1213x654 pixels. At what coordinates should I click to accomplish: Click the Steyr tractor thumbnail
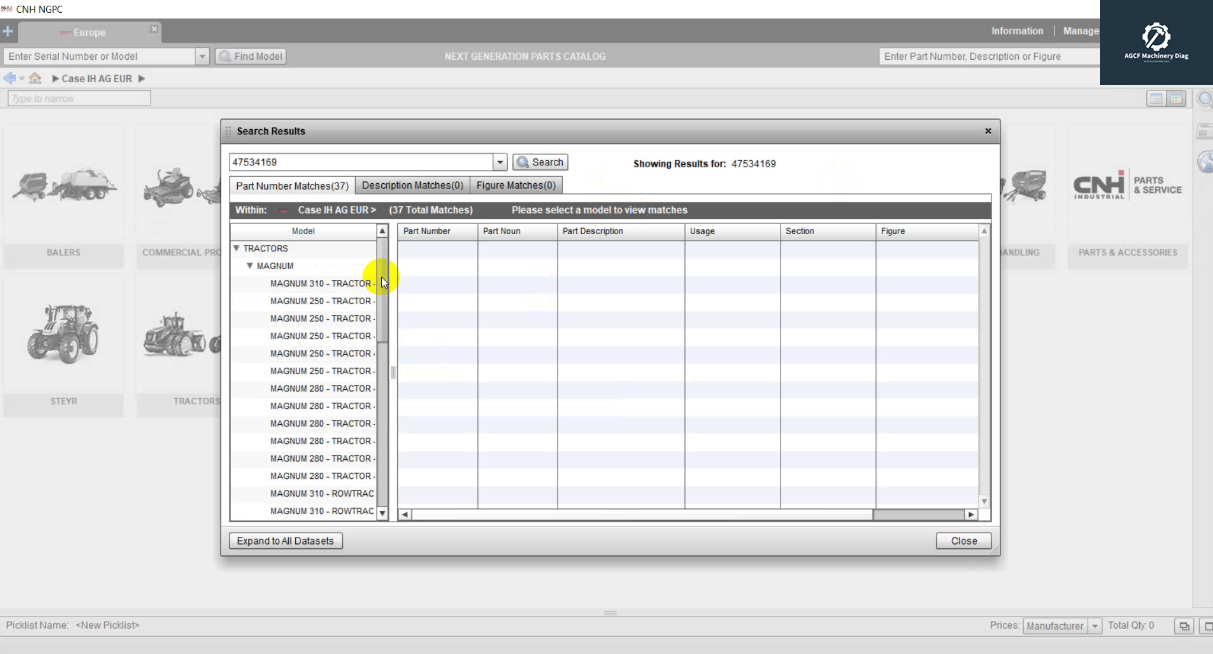coord(62,333)
